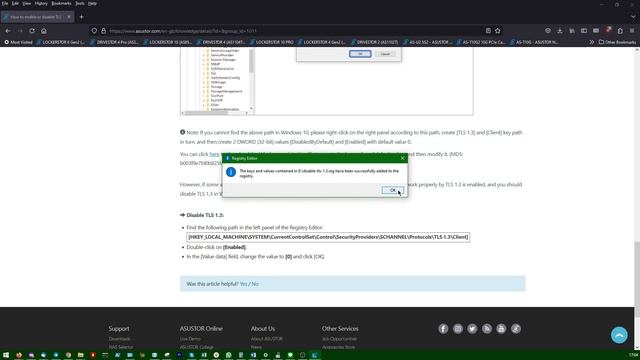Open the extensions puzzle-piece icon
The height and width of the screenshot is (360, 640).
[620, 31]
